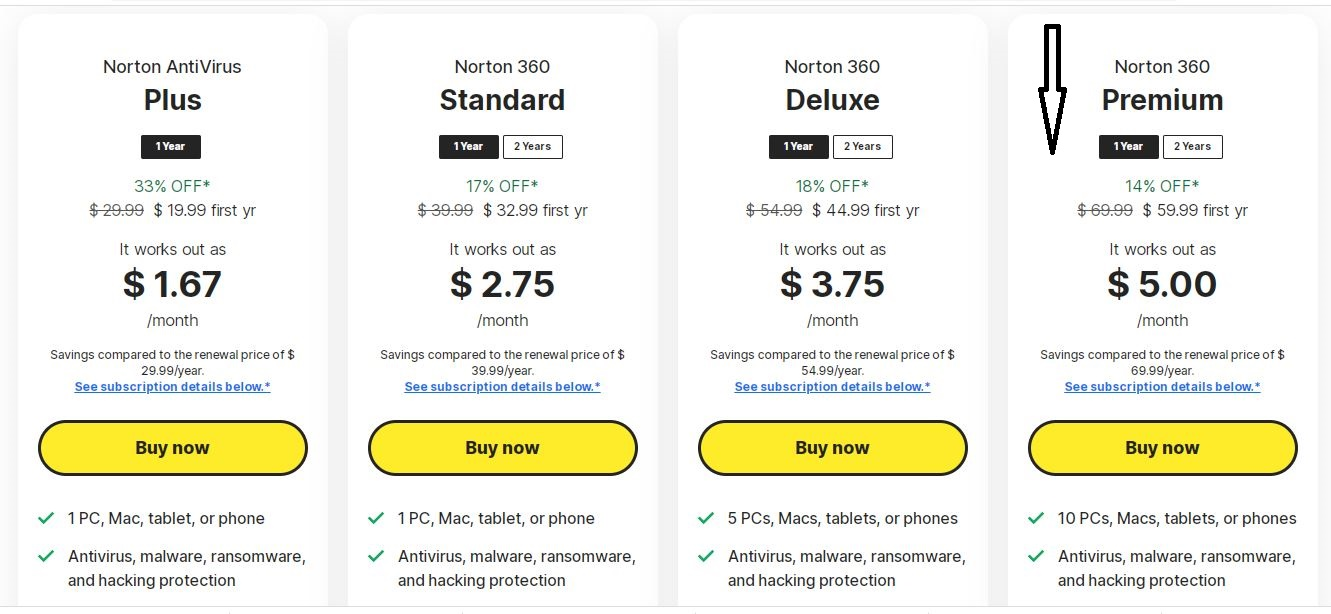Open subscription details link under Standard plan
Screen dimensions: 1331x614
click(x=503, y=387)
